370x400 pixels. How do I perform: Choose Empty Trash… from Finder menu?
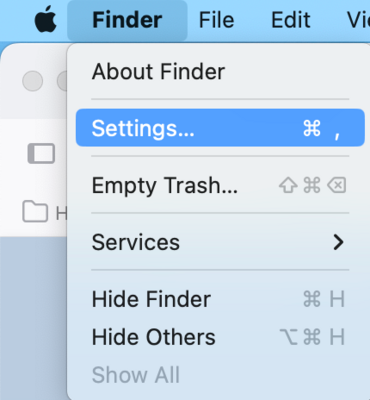[220, 185]
